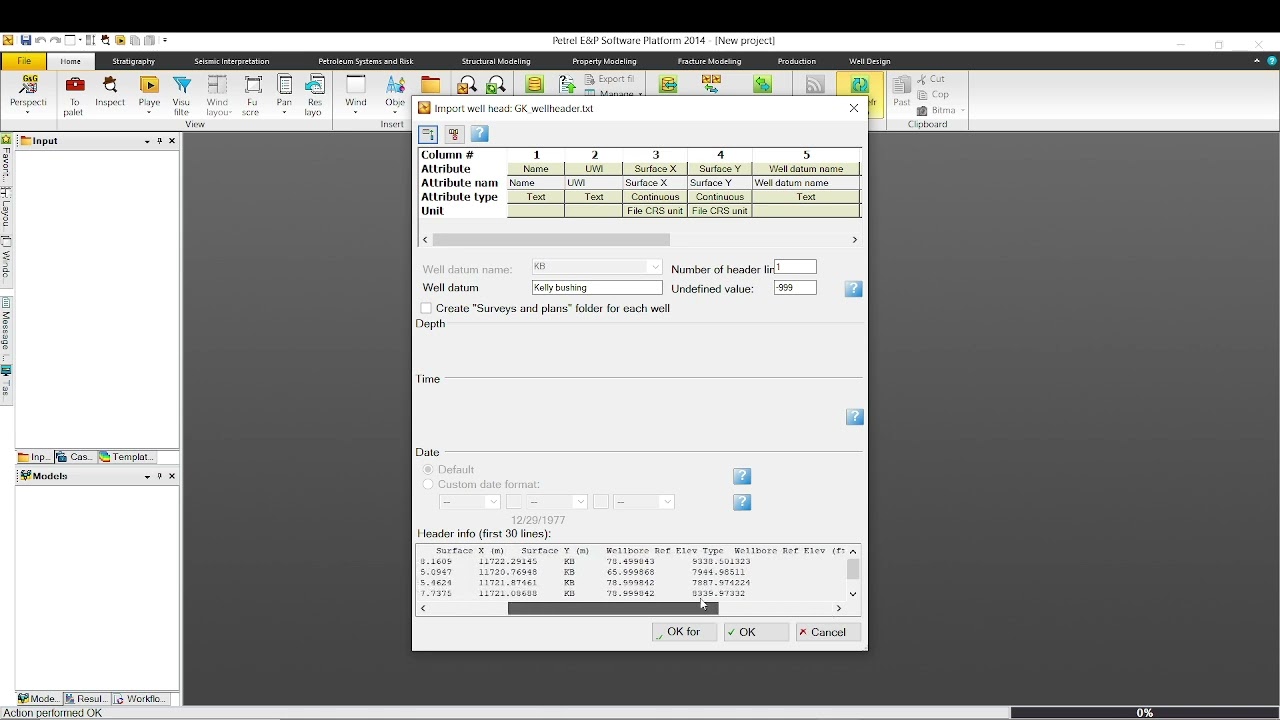Click help icon in the Time section
The image size is (1280, 720).
coord(855,417)
